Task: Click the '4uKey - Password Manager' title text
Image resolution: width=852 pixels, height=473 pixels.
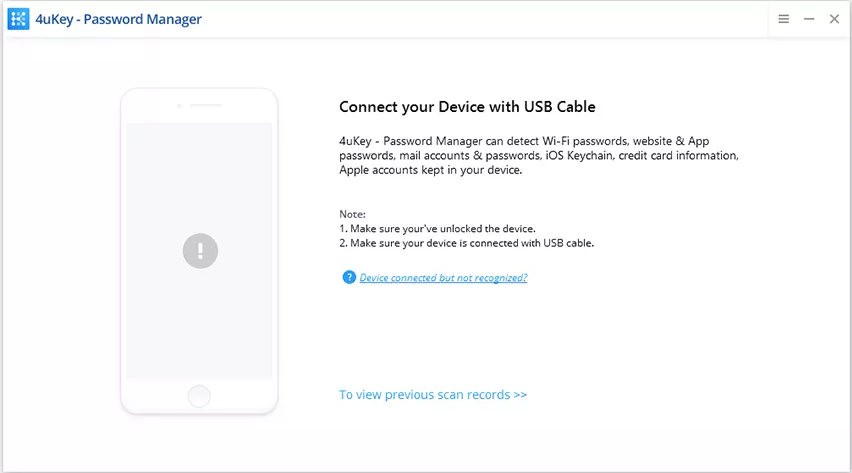Action: pos(118,20)
